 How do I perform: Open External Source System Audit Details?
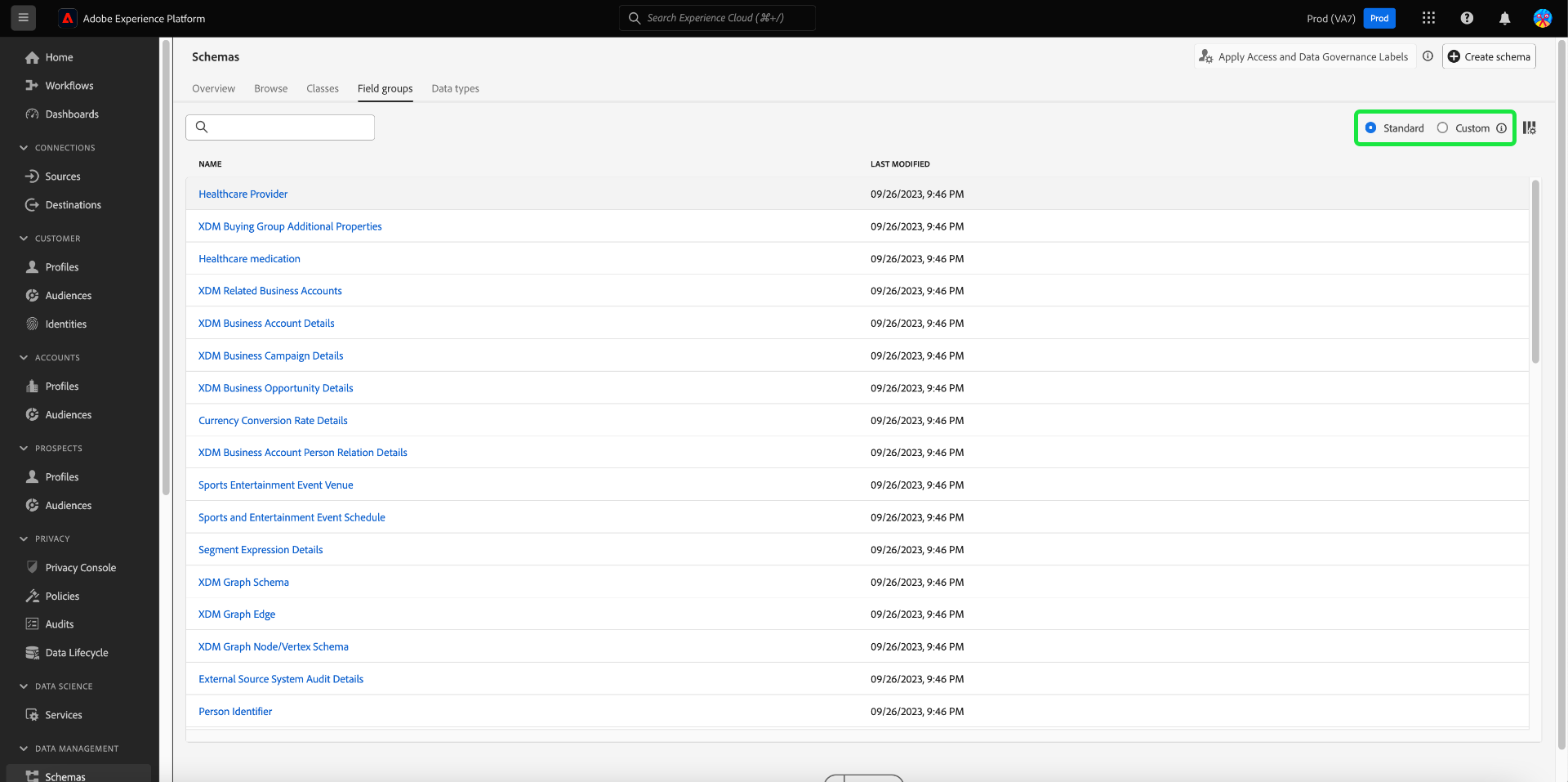(281, 679)
